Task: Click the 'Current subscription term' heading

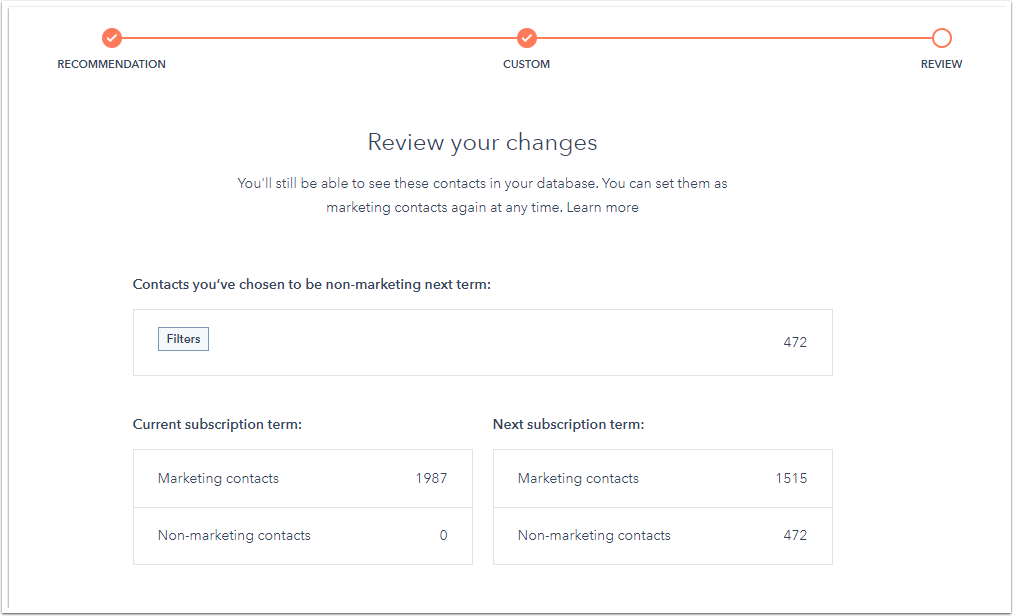Action: (x=217, y=424)
